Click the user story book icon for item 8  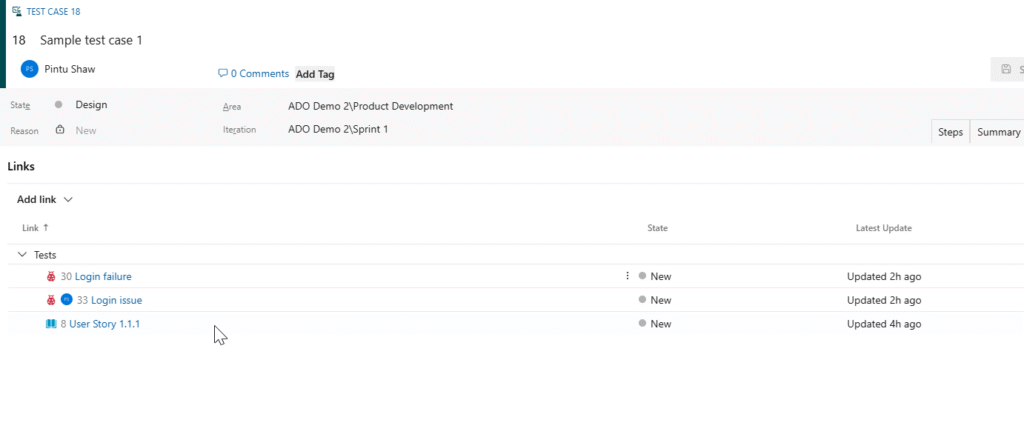[51, 324]
